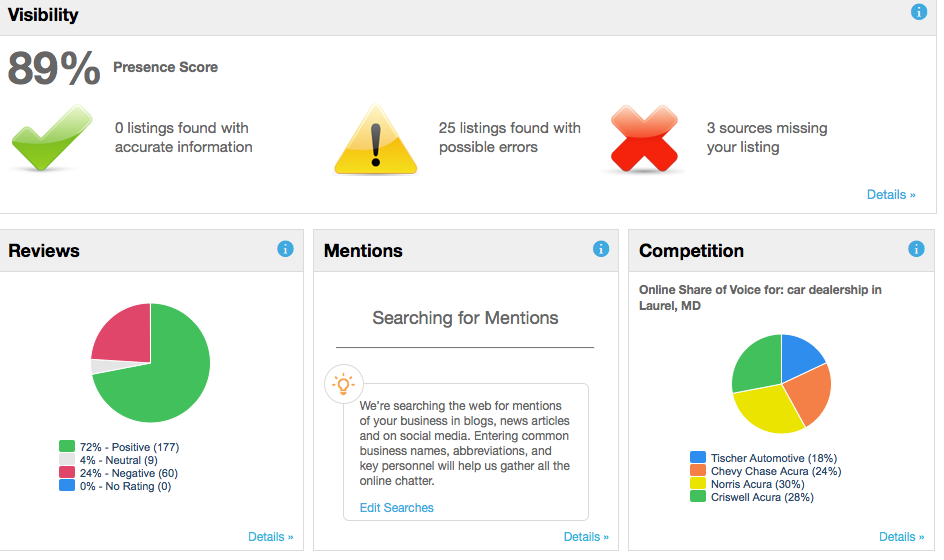Open Details link in Mentions panel
944x560 pixels.
586,537
